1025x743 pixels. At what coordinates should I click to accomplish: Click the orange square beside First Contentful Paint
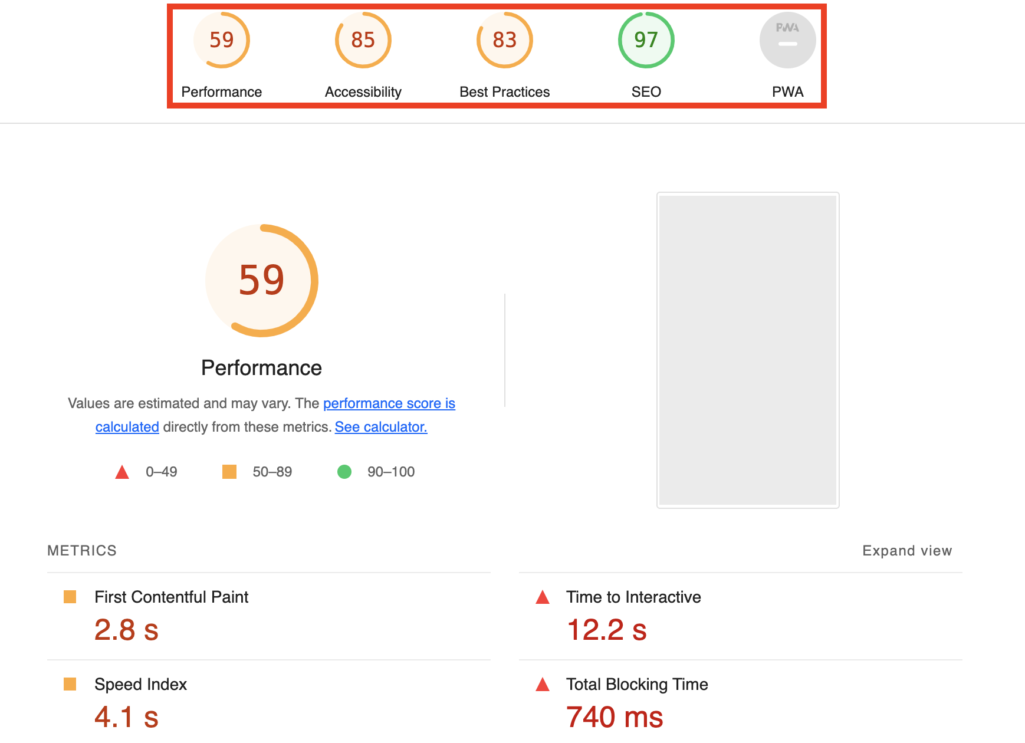[x=70, y=597]
